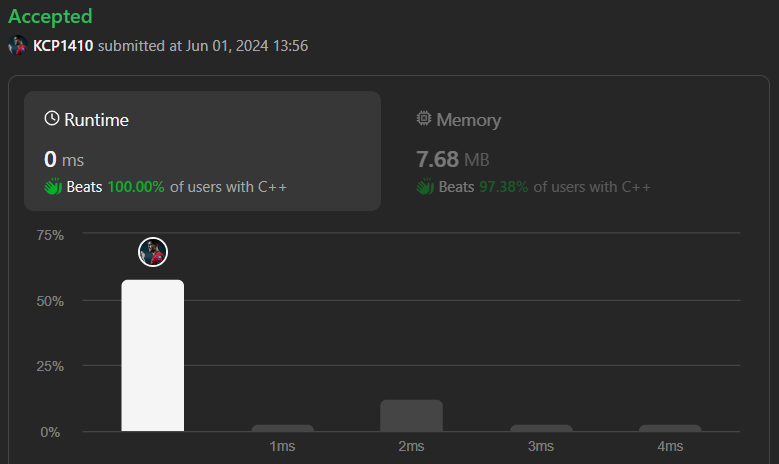The width and height of the screenshot is (779, 464).
Task: Click the avatar marker above the chart bar
Action: 153,252
